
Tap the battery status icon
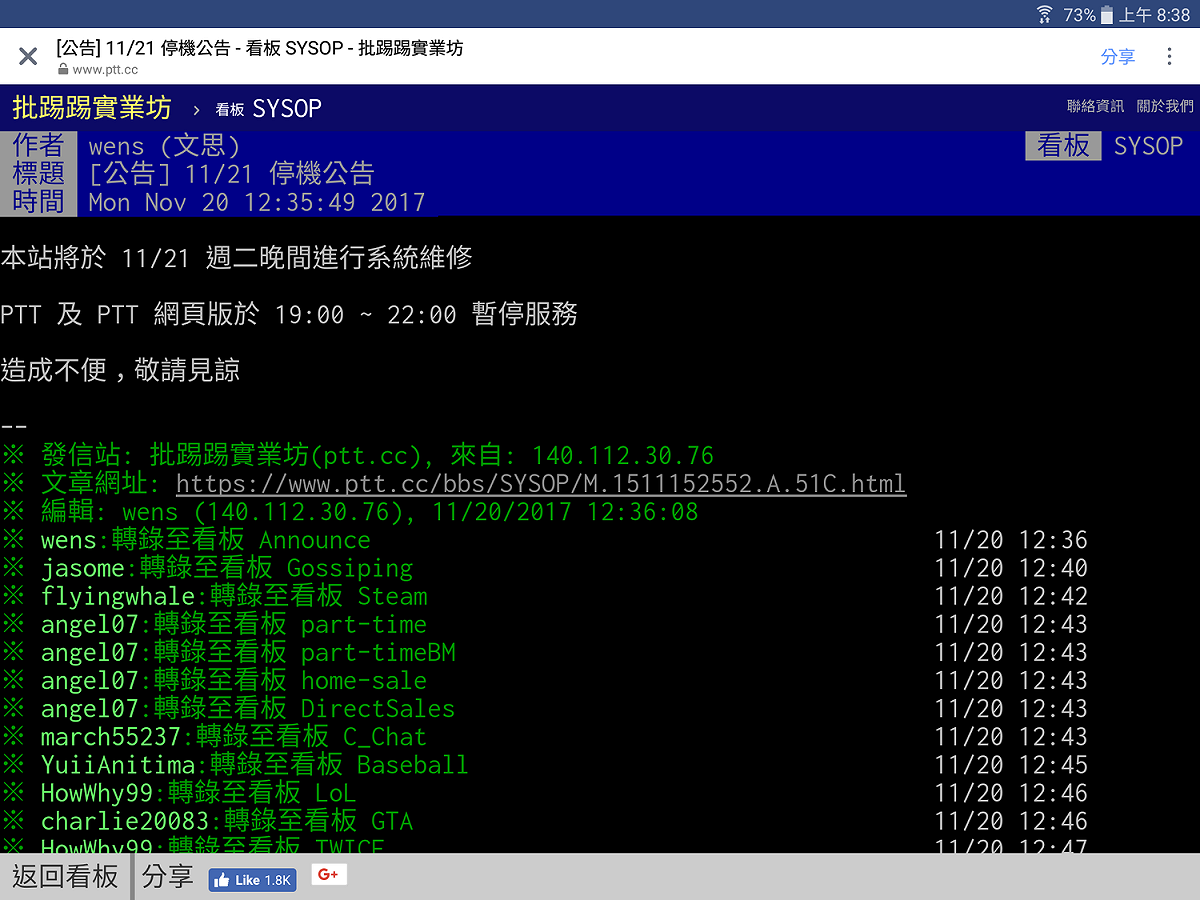1106,14
